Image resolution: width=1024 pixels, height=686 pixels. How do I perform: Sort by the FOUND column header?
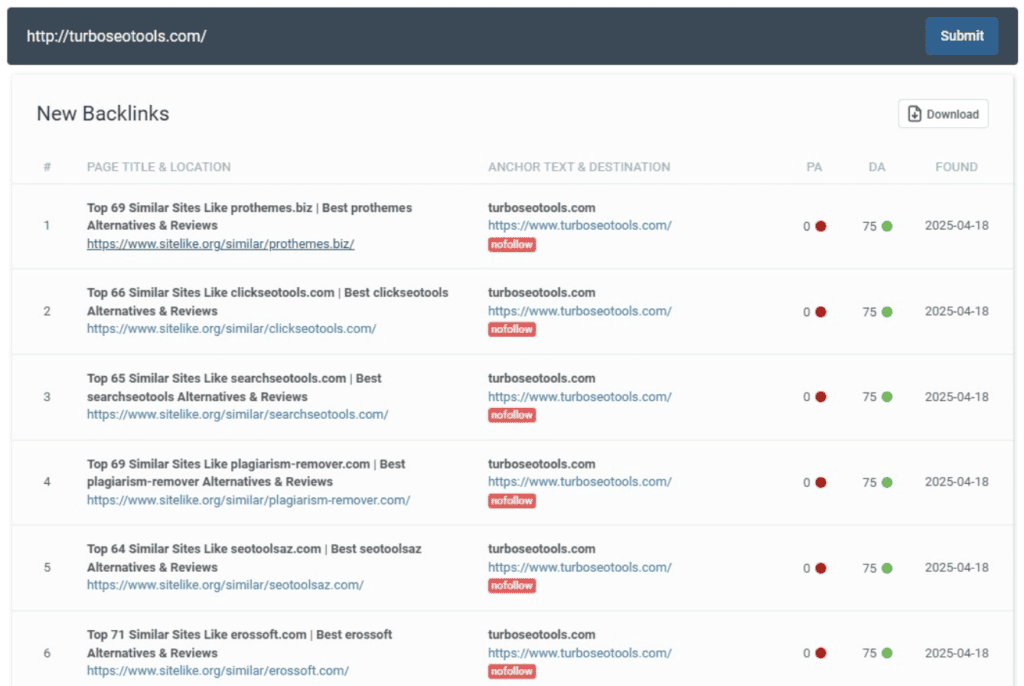[x=956, y=167]
